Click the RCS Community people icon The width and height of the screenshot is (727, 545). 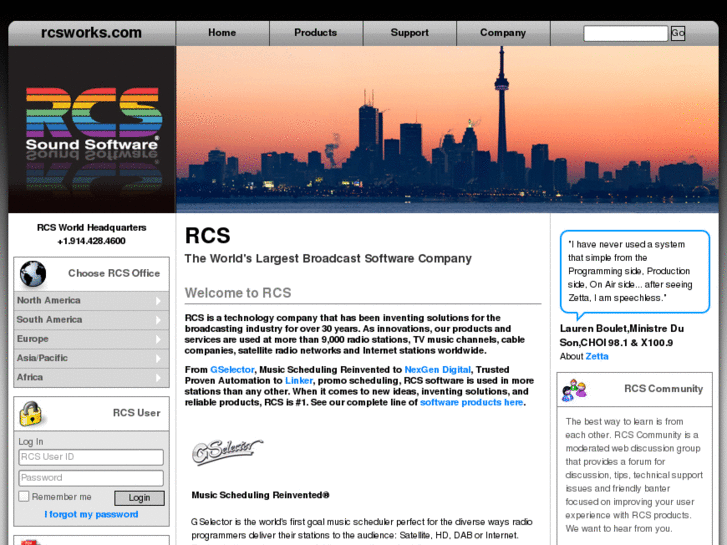(x=574, y=390)
